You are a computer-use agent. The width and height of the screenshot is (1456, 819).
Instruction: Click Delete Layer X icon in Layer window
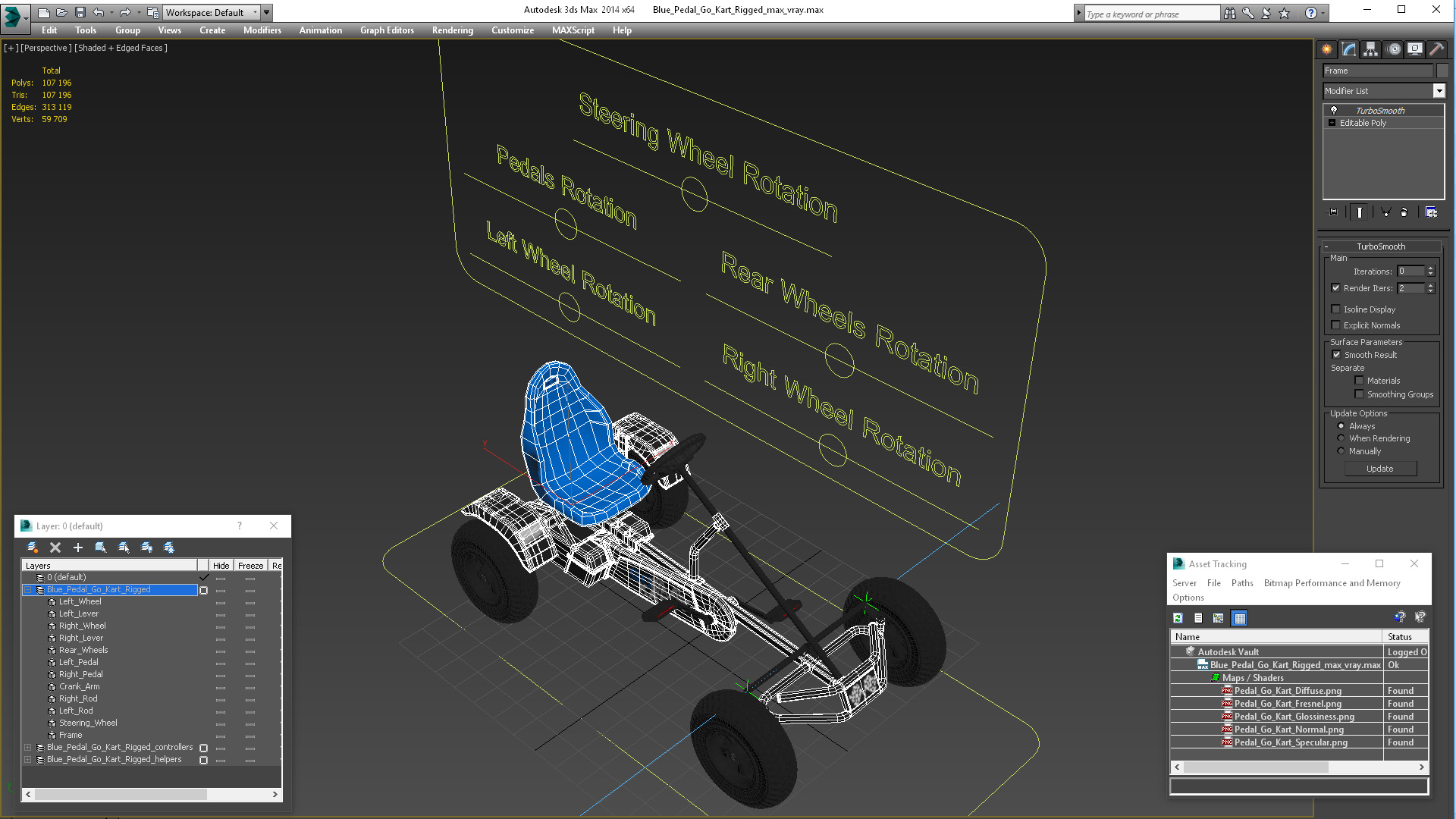tap(55, 548)
